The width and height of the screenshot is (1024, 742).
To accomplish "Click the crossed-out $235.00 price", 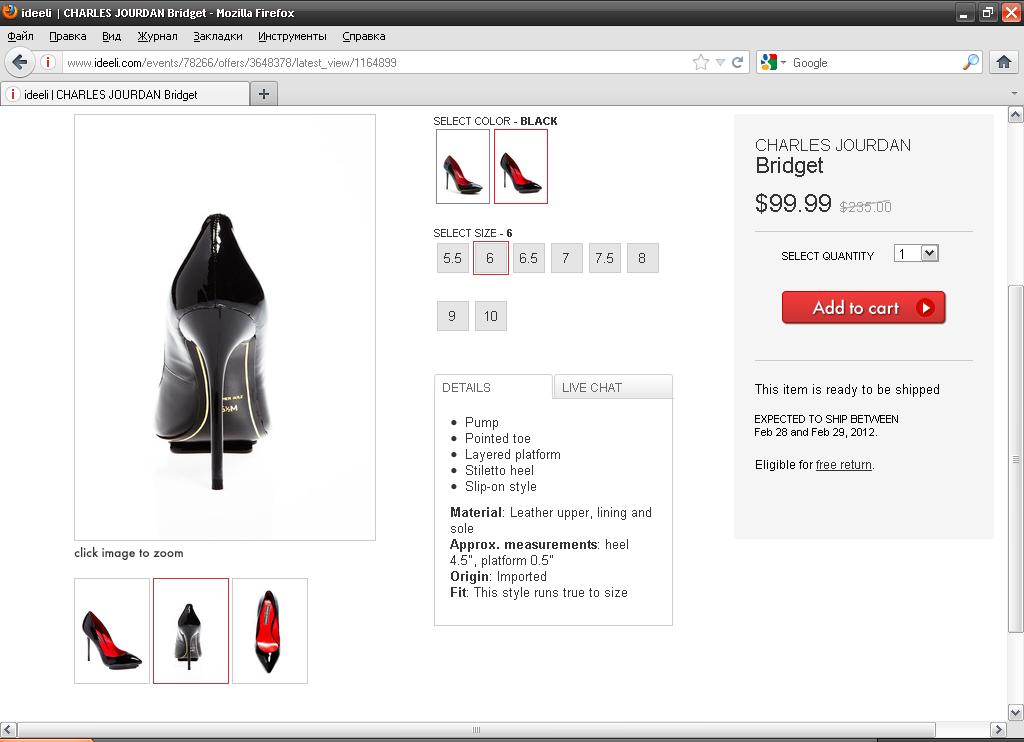I will coord(865,207).
